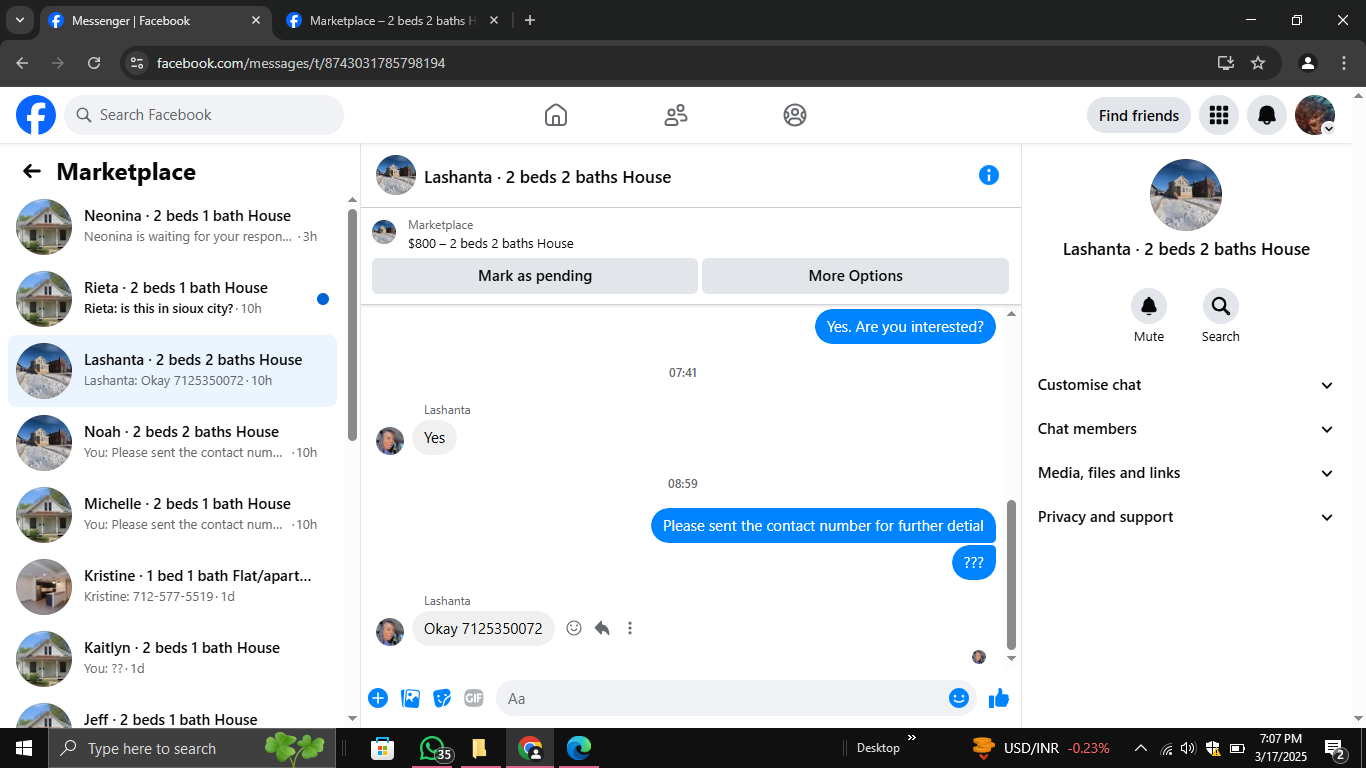Screen dimensions: 1366x768
Task: Reload the page in the browser
Action: point(94,63)
